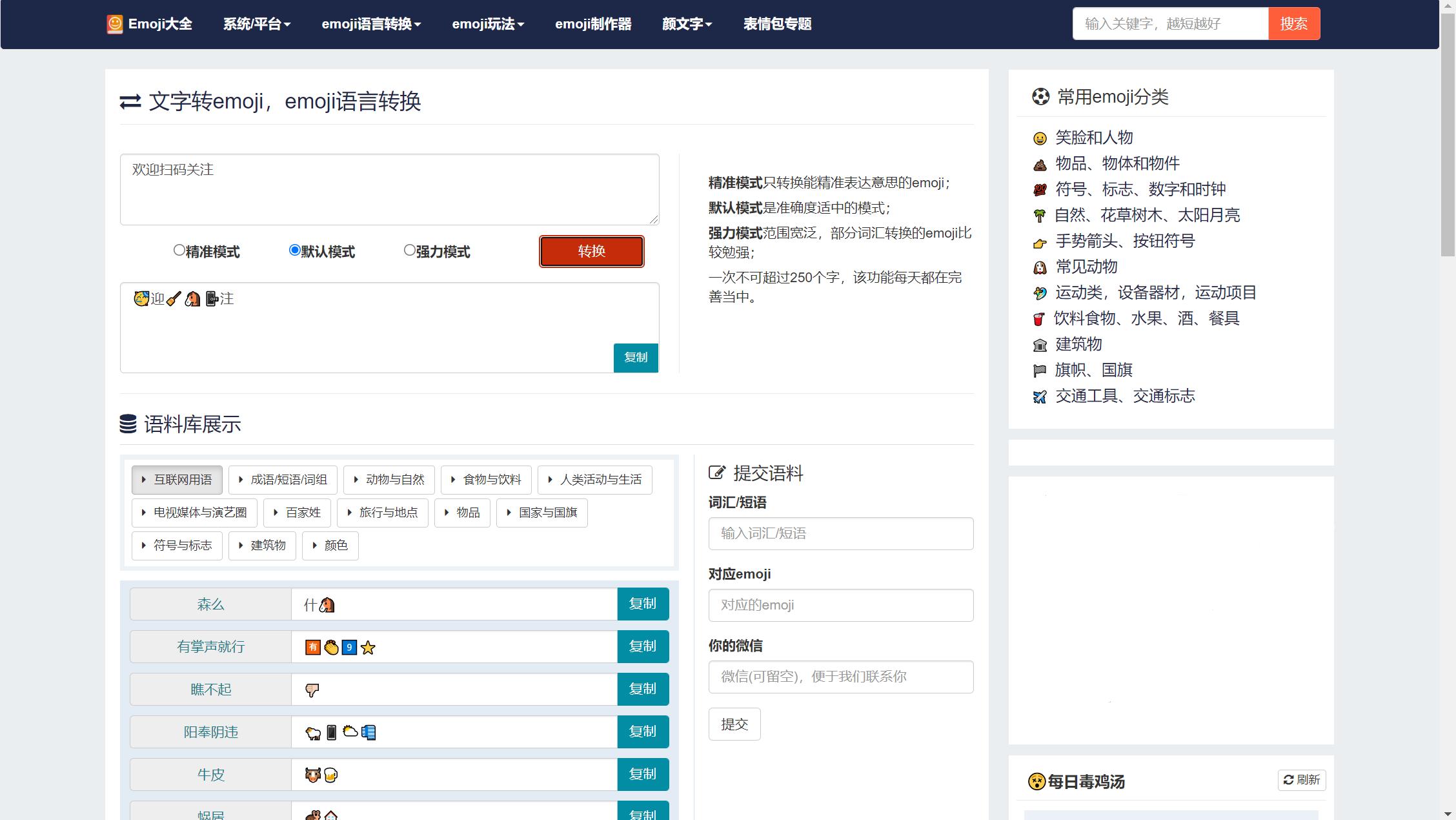This screenshot has width=1456, height=820.
Task: Open the emoji制作器 menu item
Action: coord(593,23)
